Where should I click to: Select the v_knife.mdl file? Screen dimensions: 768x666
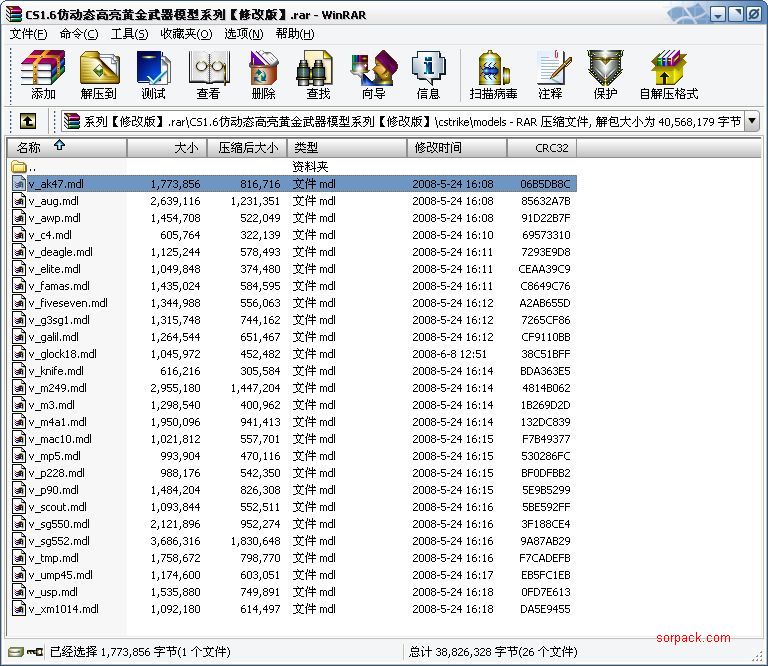tap(56, 371)
